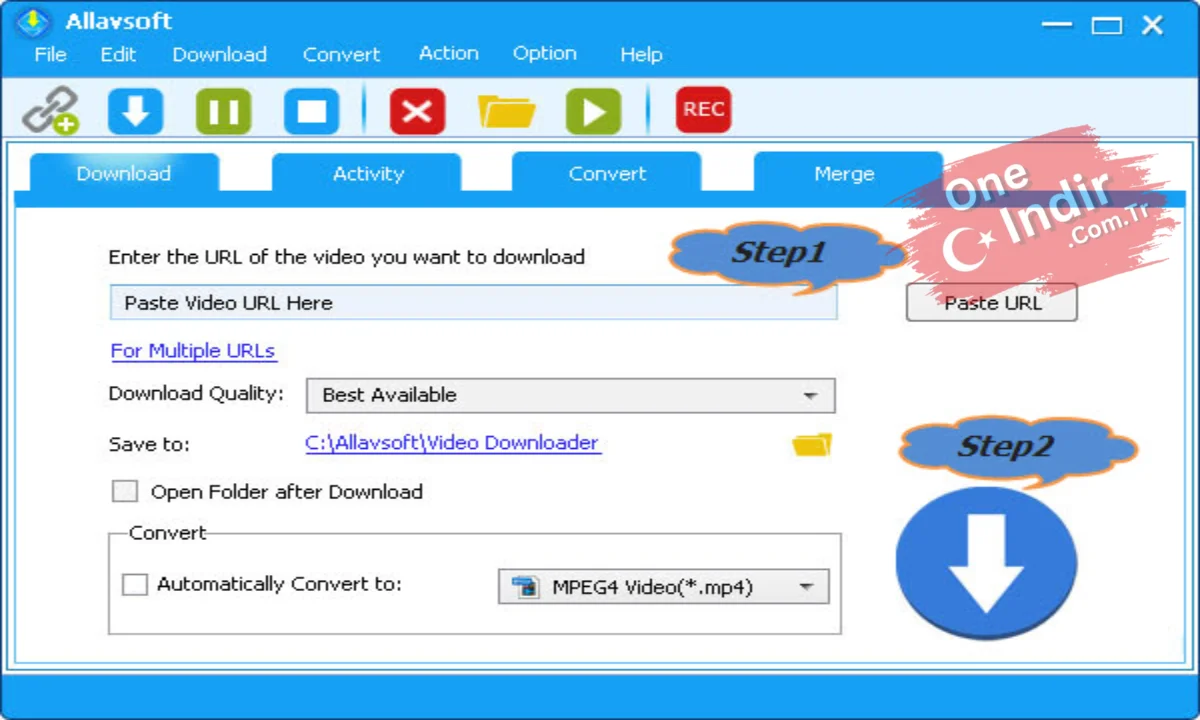The height and width of the screenshot is (720, 1200).
Task: Open the For Multiple URLs link
Action: click(193, 351)
